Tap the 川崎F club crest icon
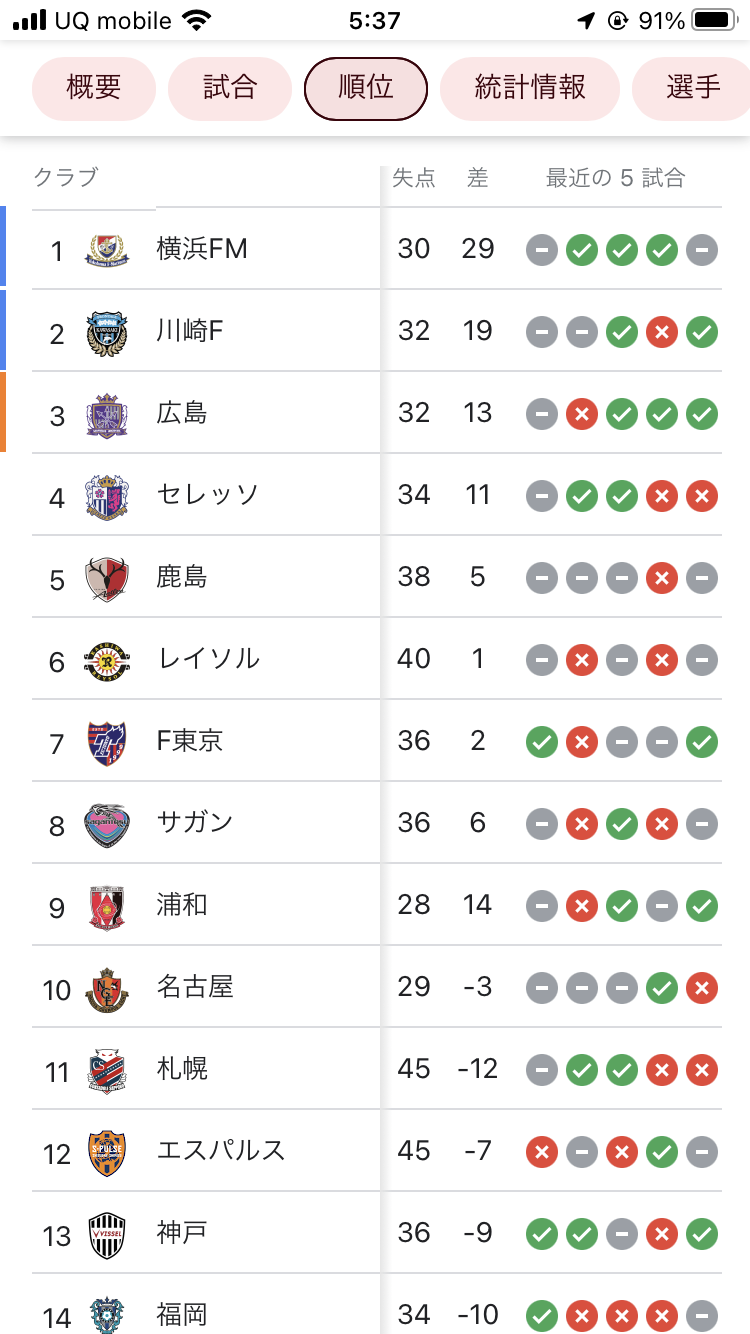The image size is (750, 1334). 106,332
